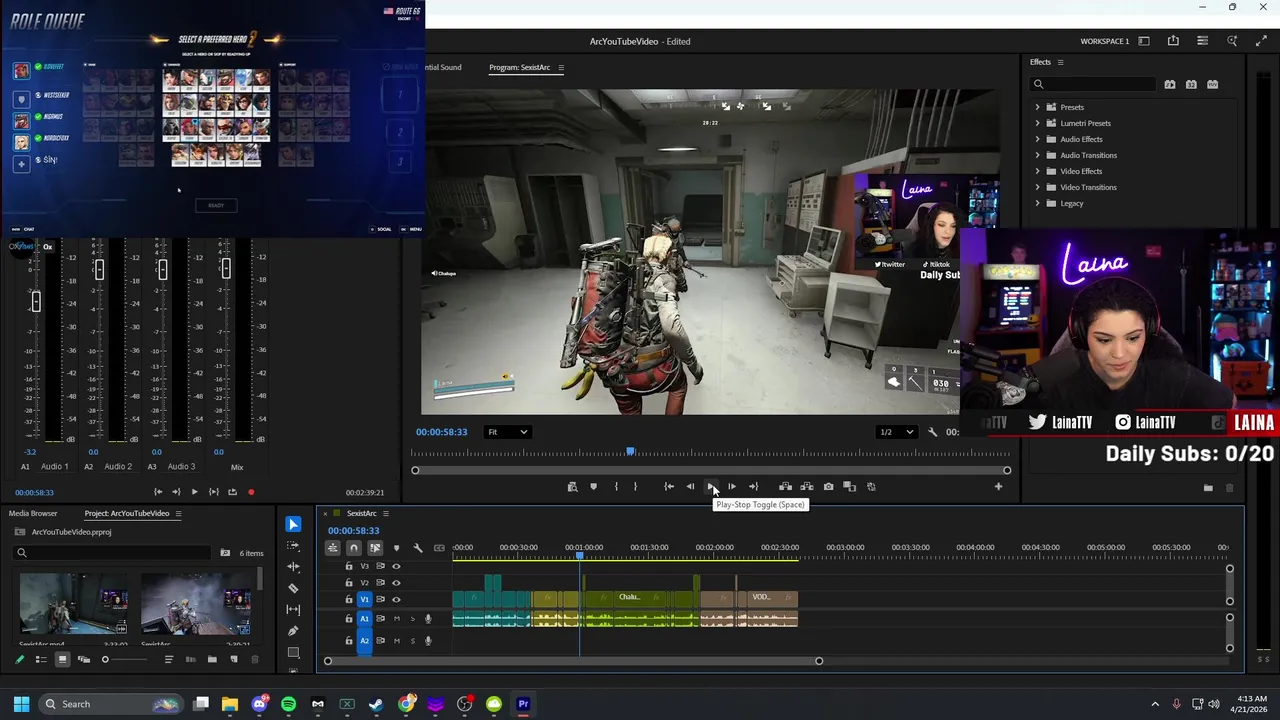Select the Slip tool
The height and width of the screenshot is (720, 1280).
(x=293, y=609)
